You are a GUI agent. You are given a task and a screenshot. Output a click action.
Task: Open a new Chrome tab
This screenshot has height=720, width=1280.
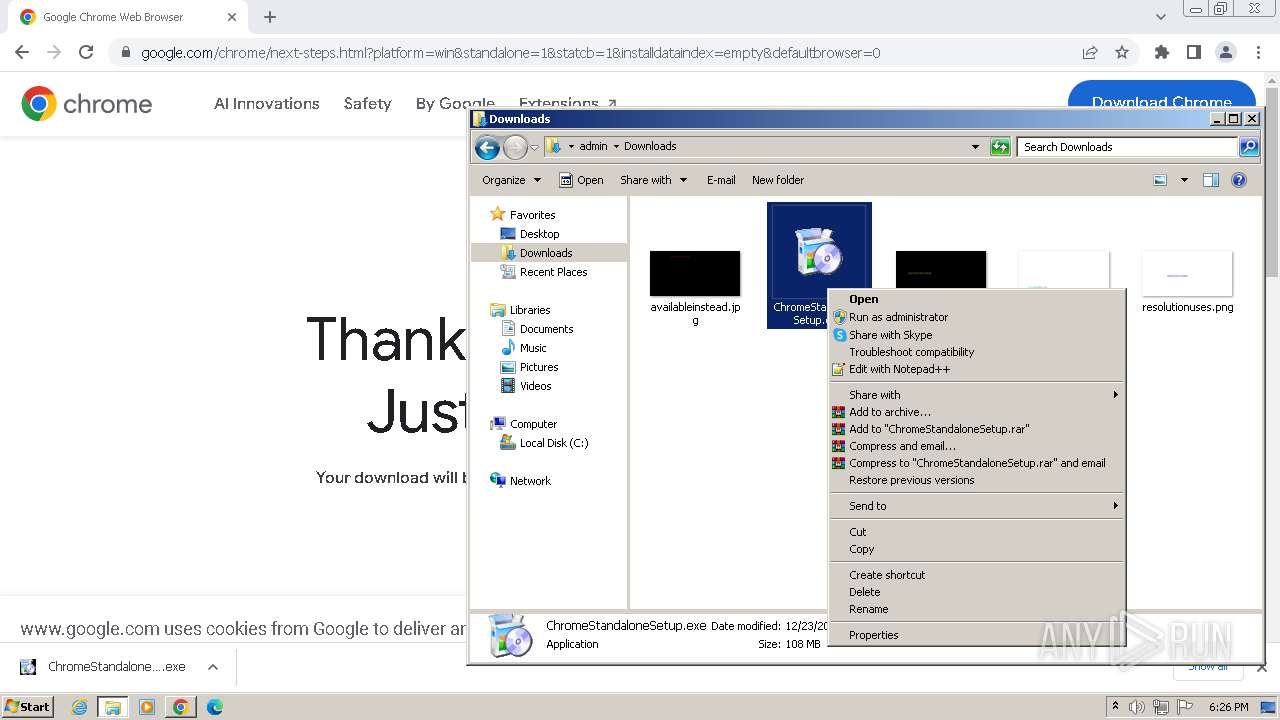click(270, 17)
